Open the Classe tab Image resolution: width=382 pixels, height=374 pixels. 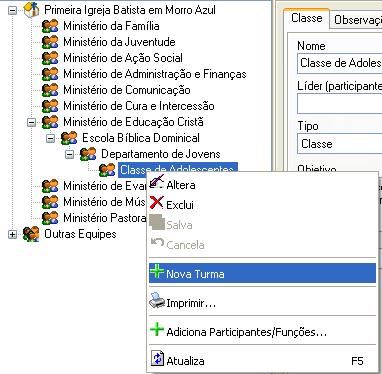pyautogui.click(x=306, y=18)
